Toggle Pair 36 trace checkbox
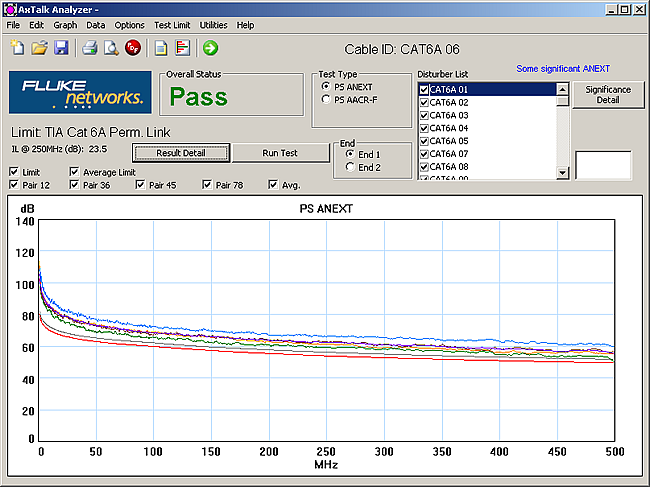The image size is (650, 487). [x=75, y=184]
